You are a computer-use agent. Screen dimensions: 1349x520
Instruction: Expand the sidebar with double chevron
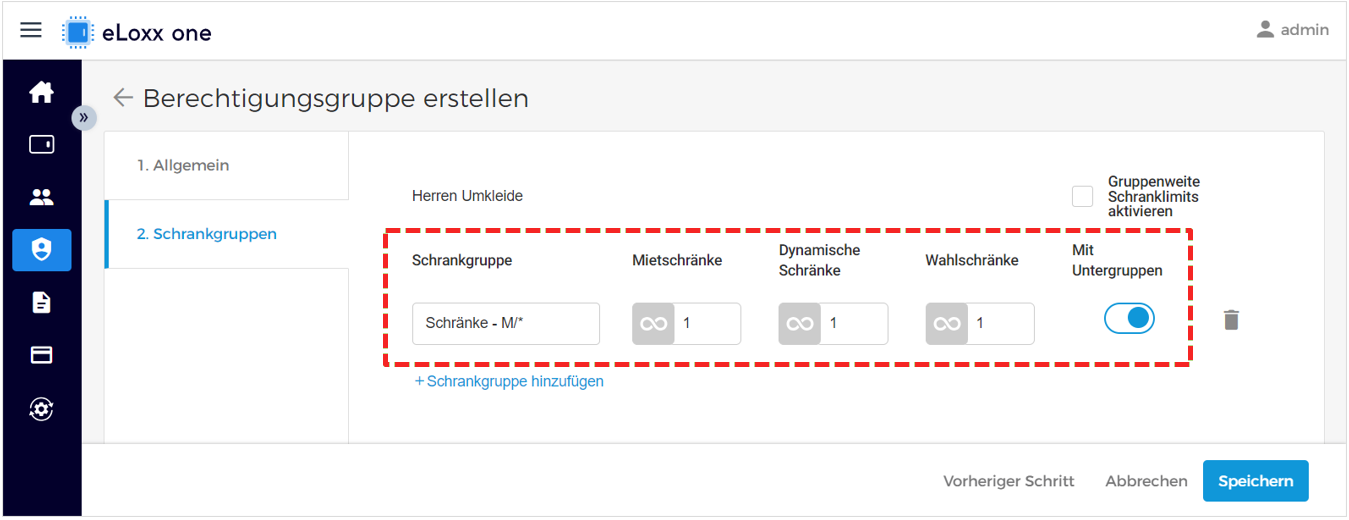[83, 118]
